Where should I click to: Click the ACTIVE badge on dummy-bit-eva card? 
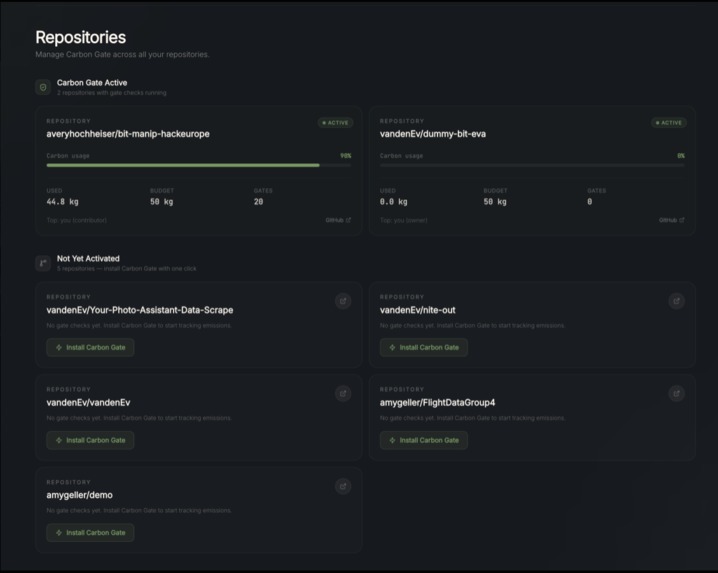(x=669, y=123)
